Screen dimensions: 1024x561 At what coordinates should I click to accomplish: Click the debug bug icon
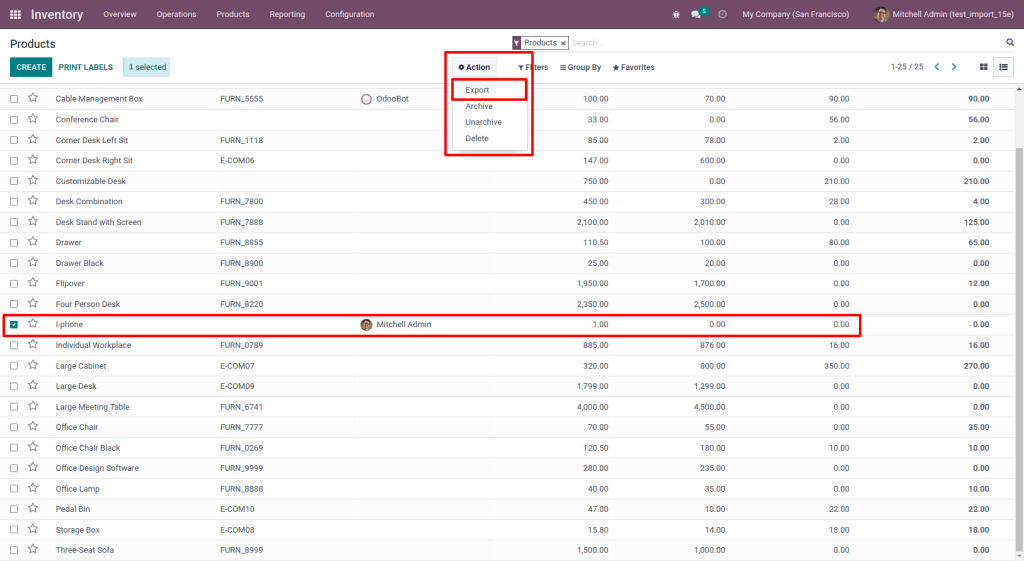point(676,14)
